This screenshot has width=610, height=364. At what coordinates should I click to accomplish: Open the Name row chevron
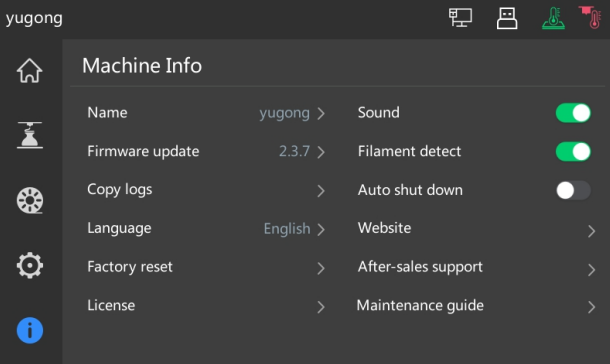321,114
